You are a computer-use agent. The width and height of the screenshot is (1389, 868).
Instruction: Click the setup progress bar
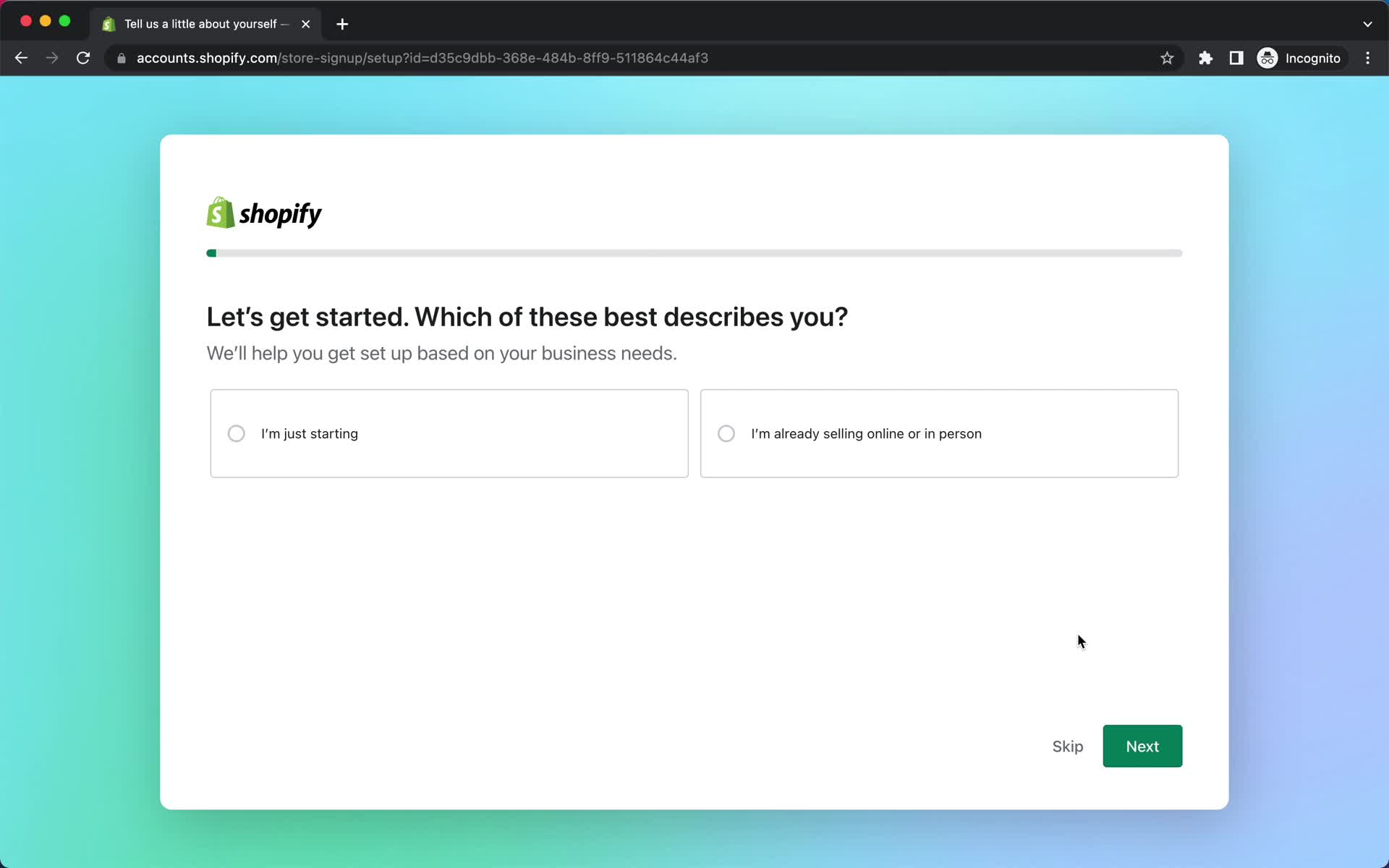pyautogui.click(x=694, y=253)
